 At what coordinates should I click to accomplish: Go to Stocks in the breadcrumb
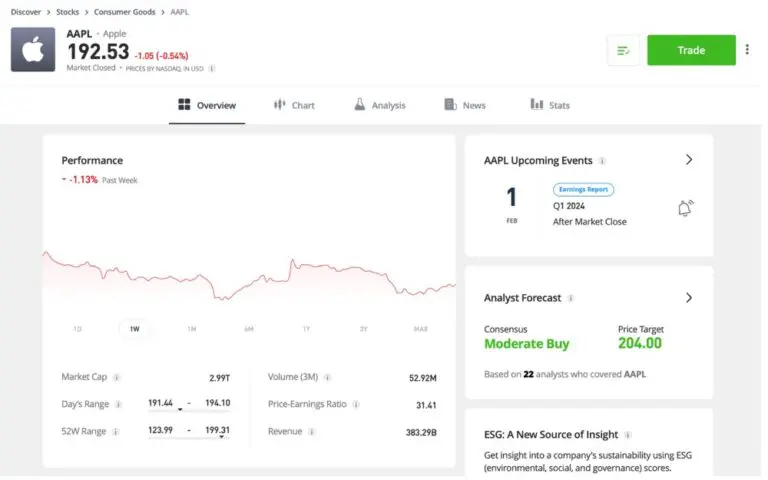68,12
